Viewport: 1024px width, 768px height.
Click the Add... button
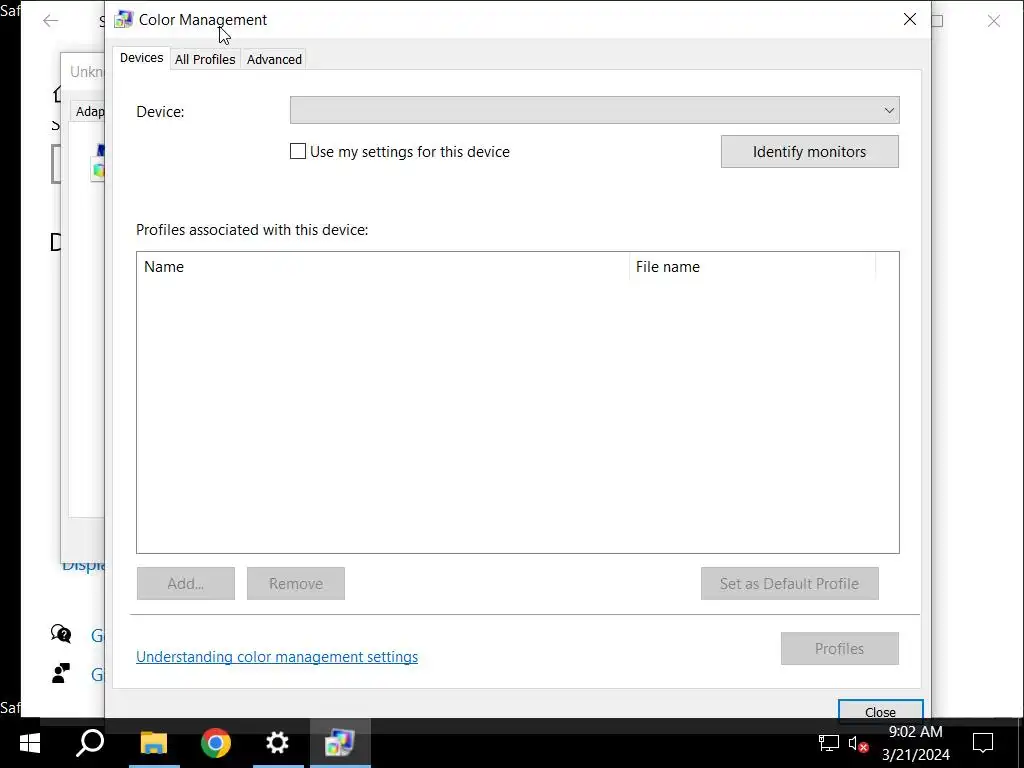[185, 583]
